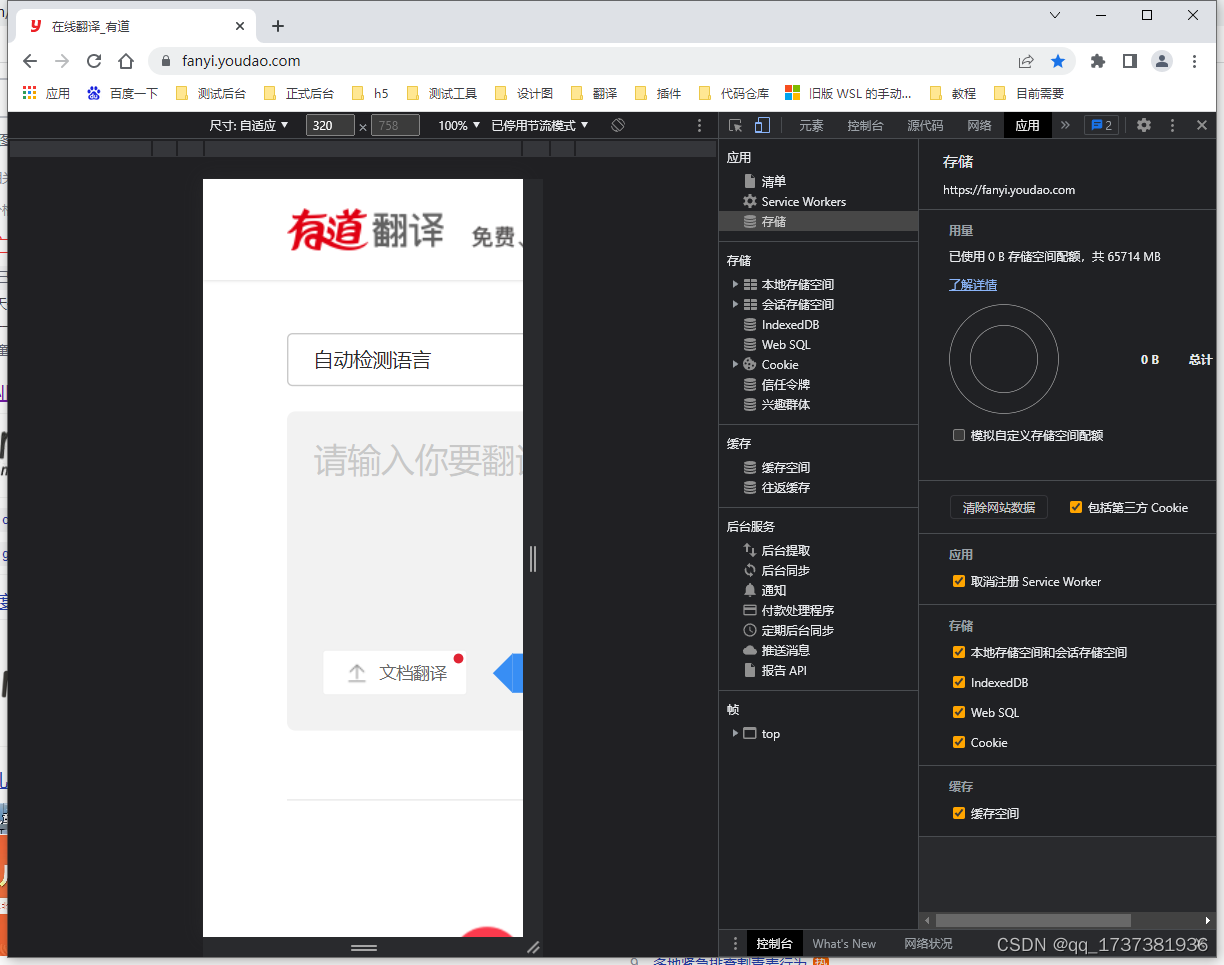Select 通知 under 后台服务
Viewport: 1224px width, 965px height.
click(775, 589)
